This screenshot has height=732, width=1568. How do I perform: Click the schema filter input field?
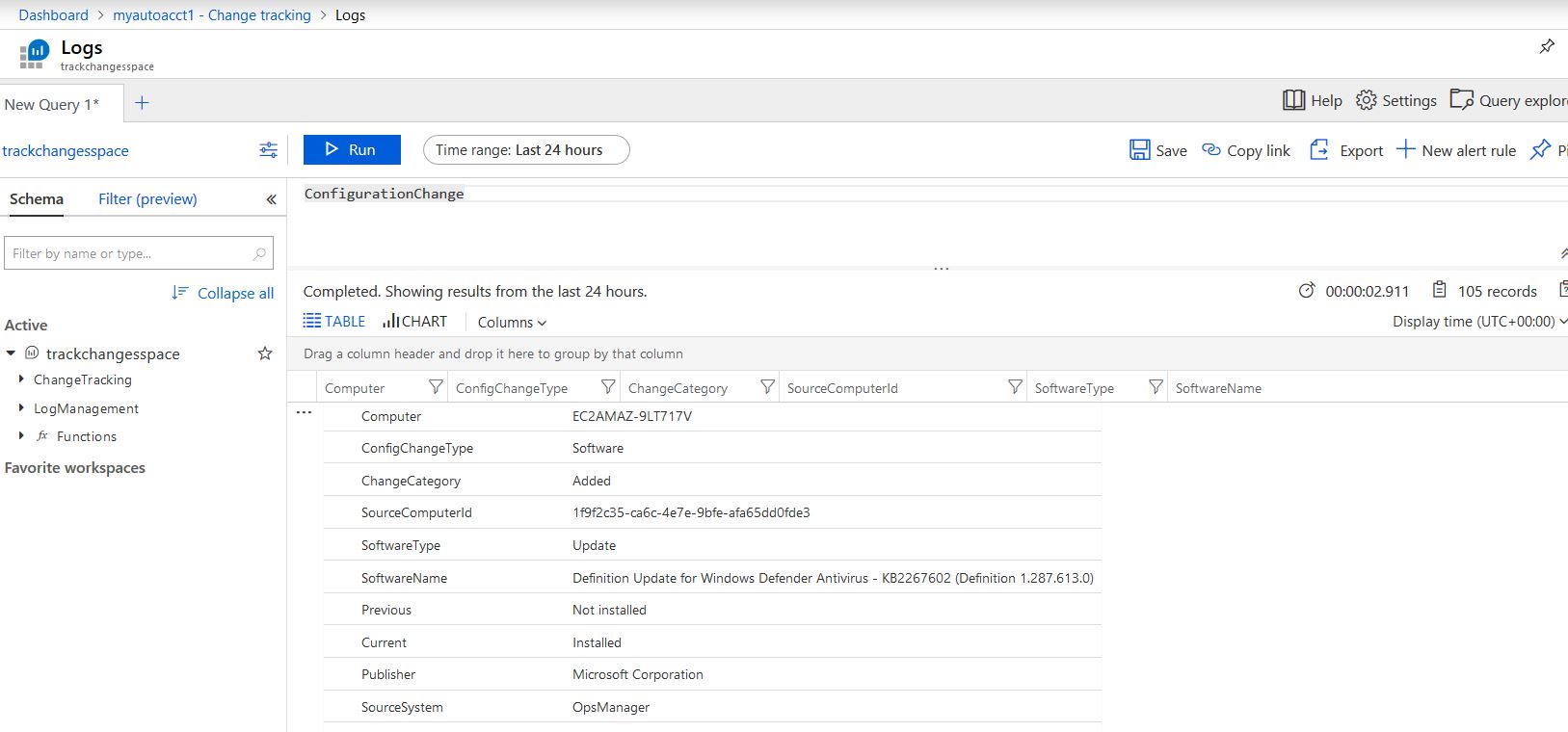tap(130, 253)
